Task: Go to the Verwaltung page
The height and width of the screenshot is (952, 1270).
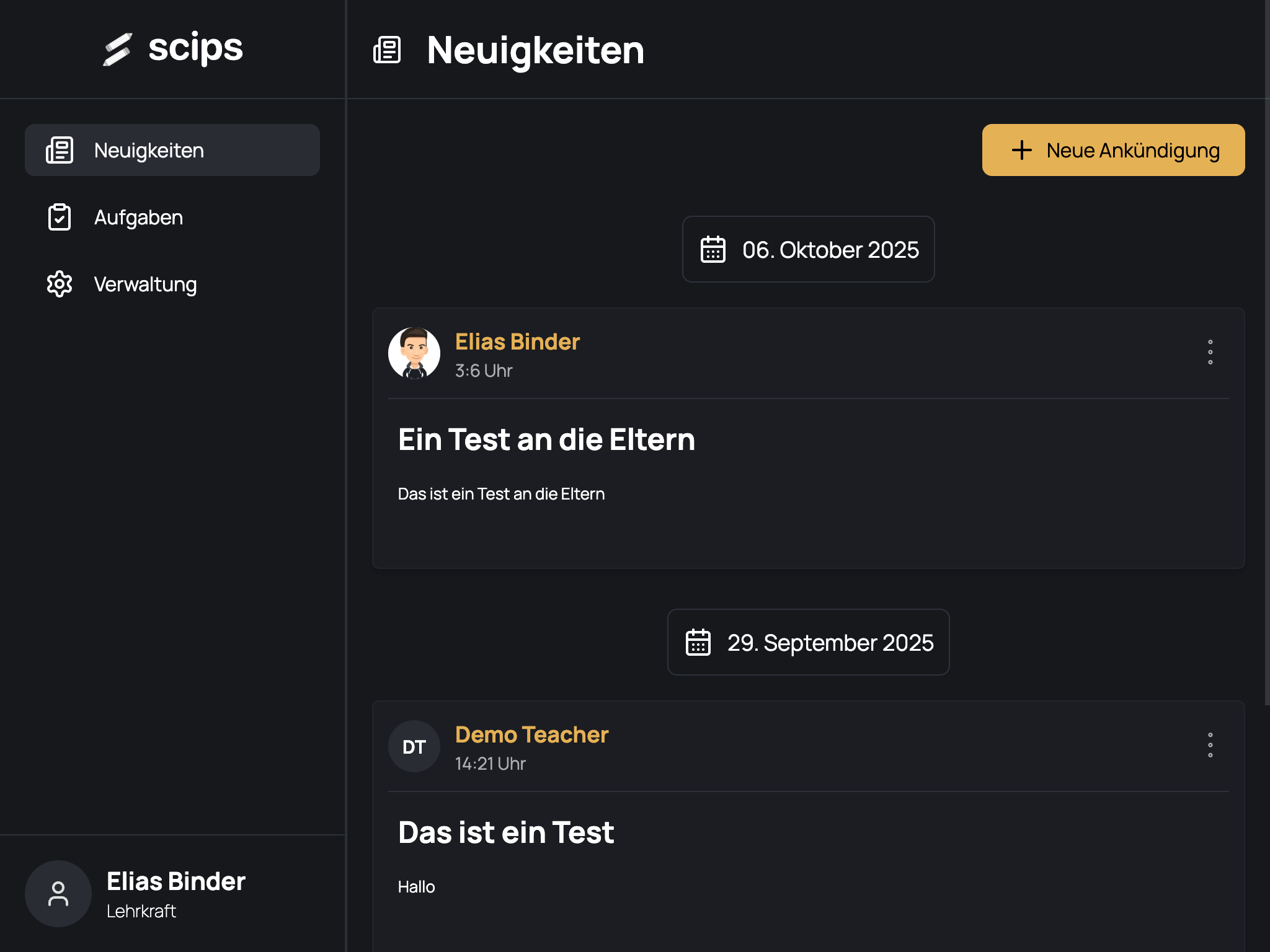Action: 145,284
